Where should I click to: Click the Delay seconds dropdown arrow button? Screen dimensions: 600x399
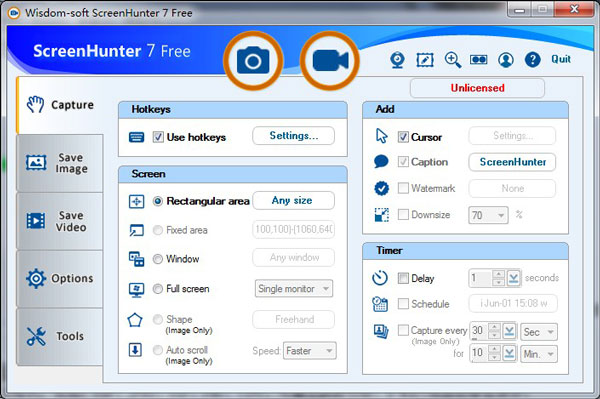point(514,278)
